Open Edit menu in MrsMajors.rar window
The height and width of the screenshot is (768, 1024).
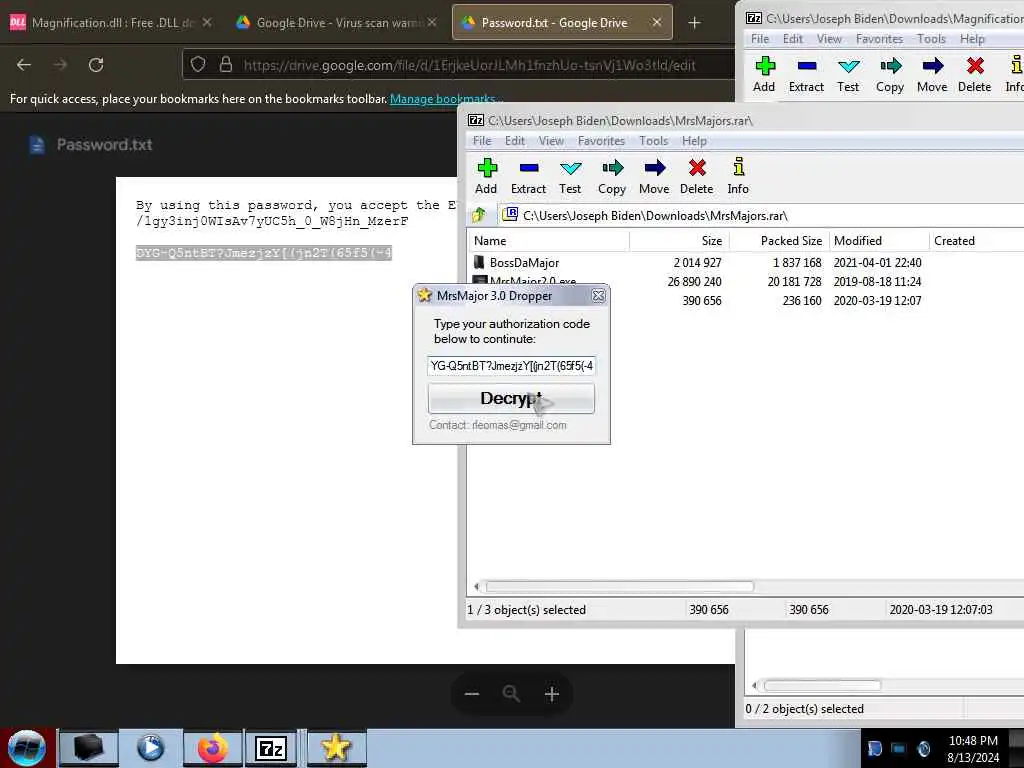click(515, 141)
